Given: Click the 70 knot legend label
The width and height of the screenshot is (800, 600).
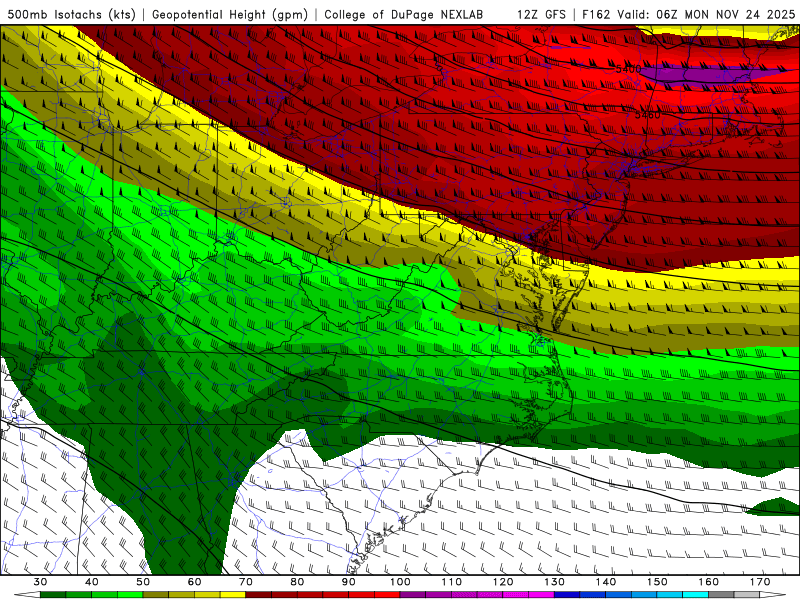Looking at the screenshot, I should tap(246, 582).
